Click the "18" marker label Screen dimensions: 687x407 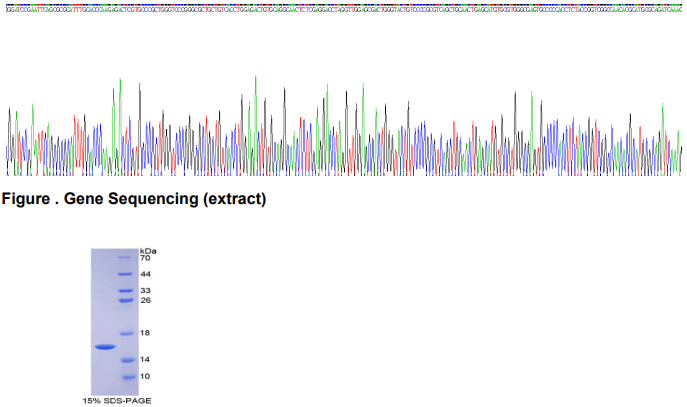tap(145, 333)
